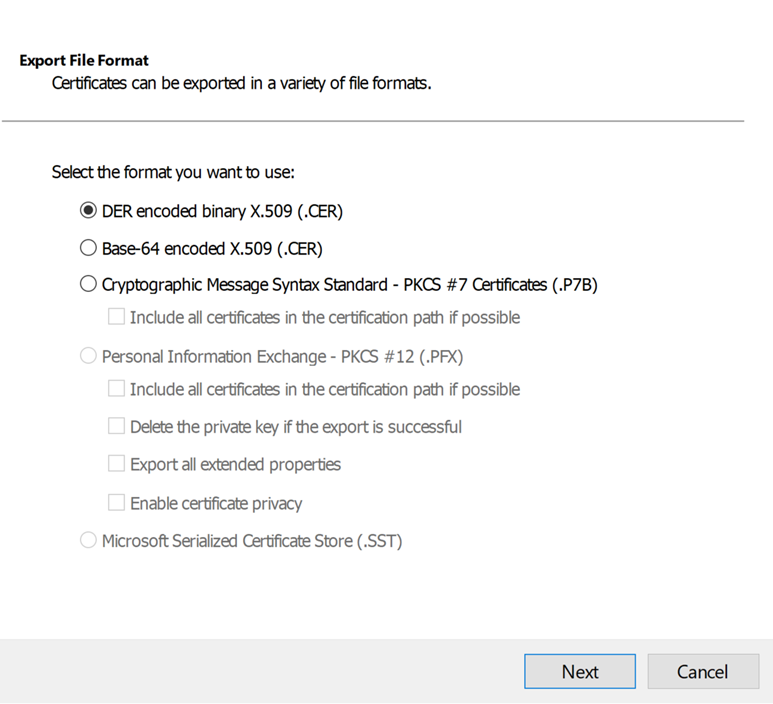Click the 'Base-64 encoded X.509 (.CER)' label text
Image resolution: width=773 pixels, height=704 pixels.
point(212,248)
